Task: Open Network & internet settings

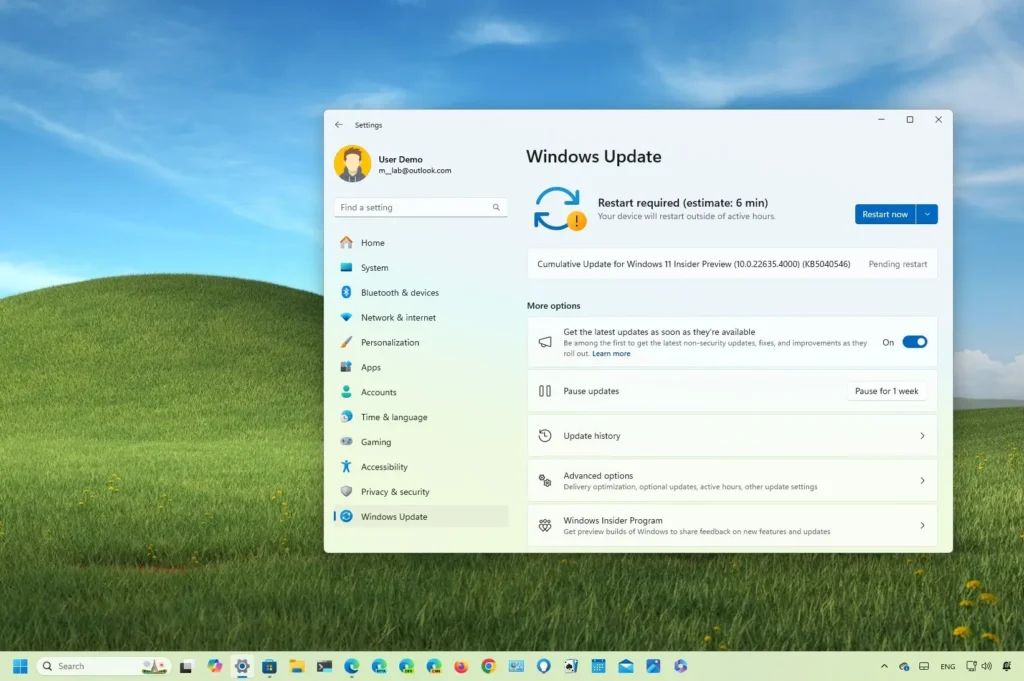Action: (x=421, y=317)
